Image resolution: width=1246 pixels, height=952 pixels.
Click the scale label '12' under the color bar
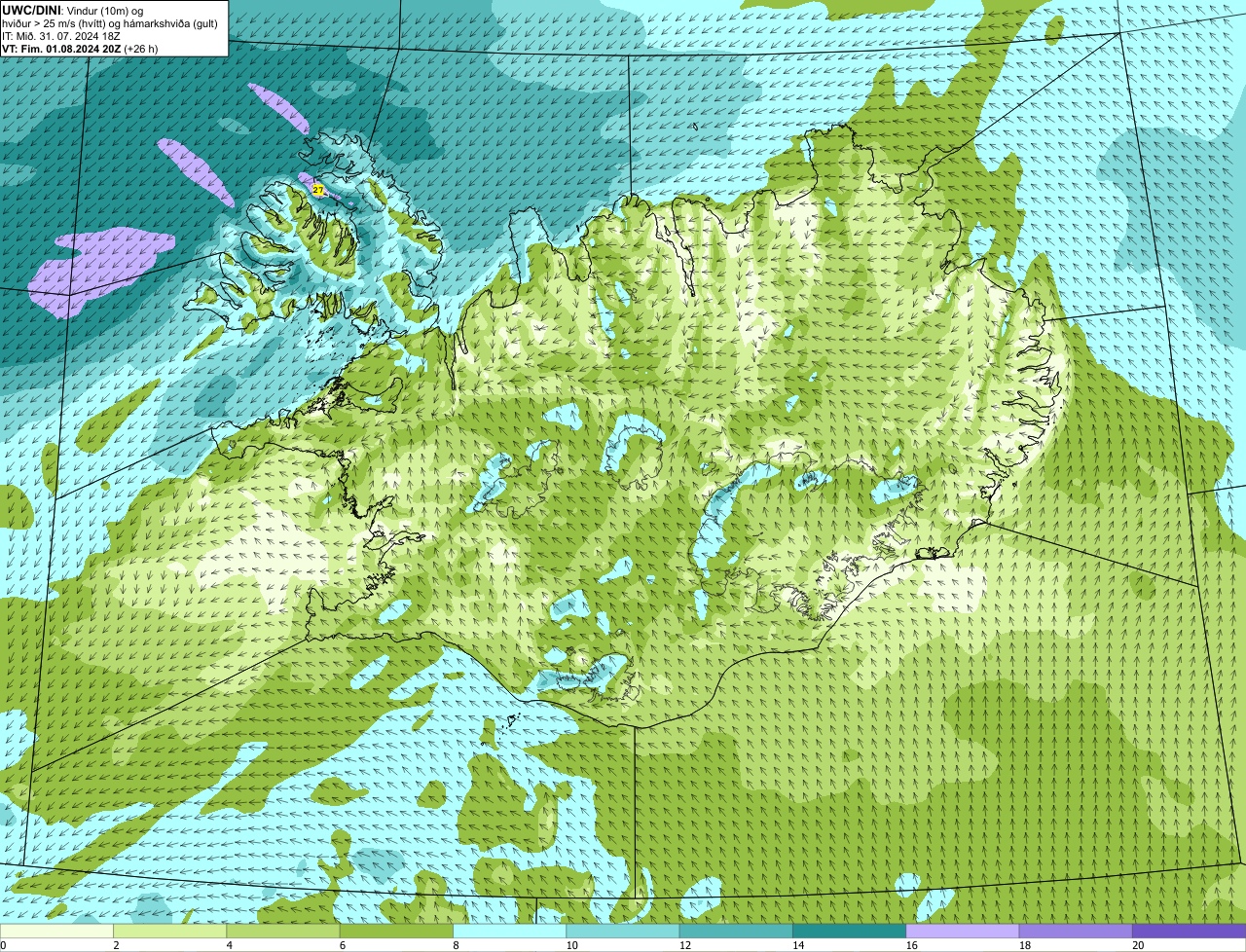pos(685,945)
